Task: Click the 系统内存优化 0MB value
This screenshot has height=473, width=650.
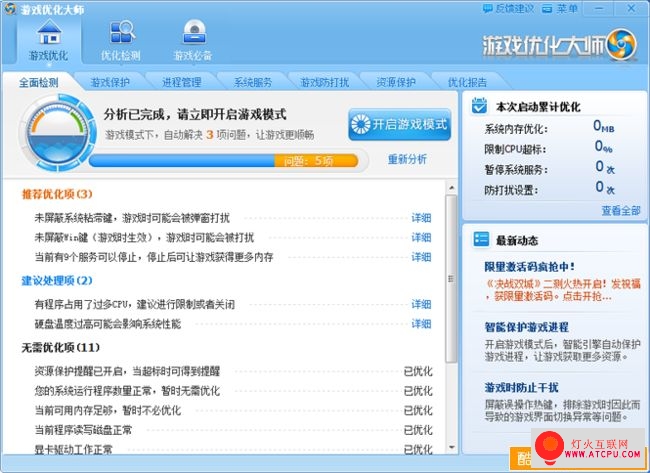Action: [x=604, y=126]
